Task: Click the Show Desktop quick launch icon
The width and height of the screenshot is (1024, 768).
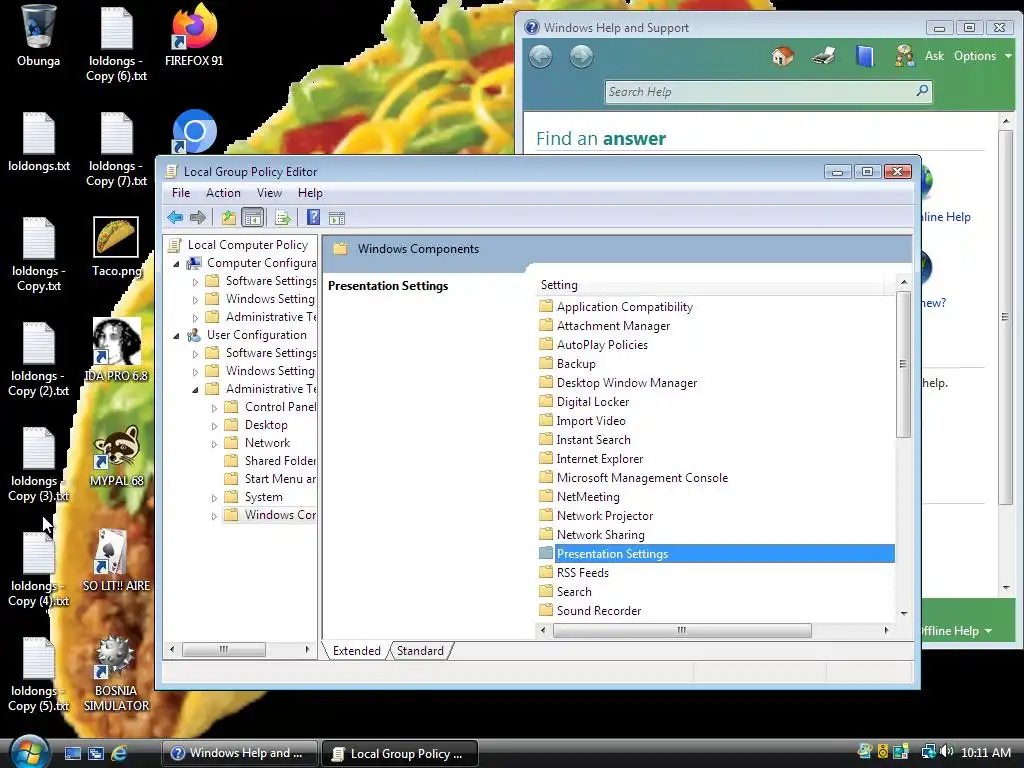Action: coord(72,753)
